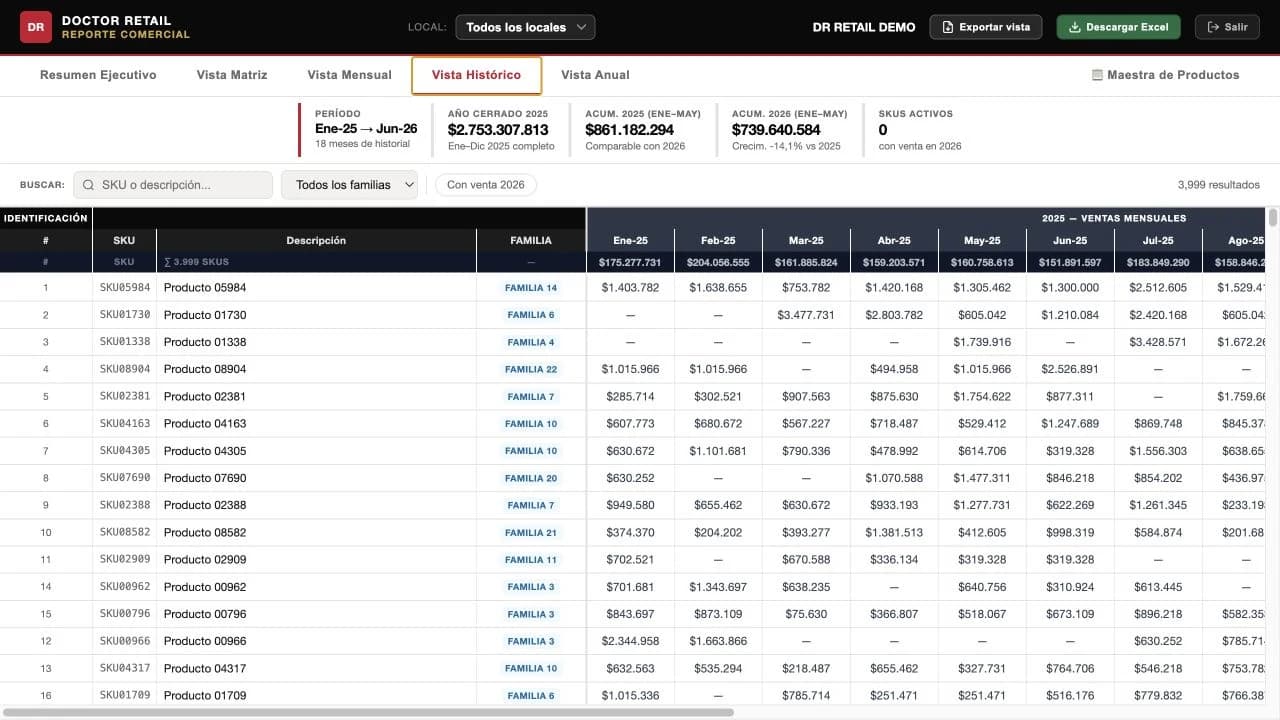The width and height of the screenshot is (1280, 720).
Task: Click Producto 08582 description
Action: (x=205, y=532)
